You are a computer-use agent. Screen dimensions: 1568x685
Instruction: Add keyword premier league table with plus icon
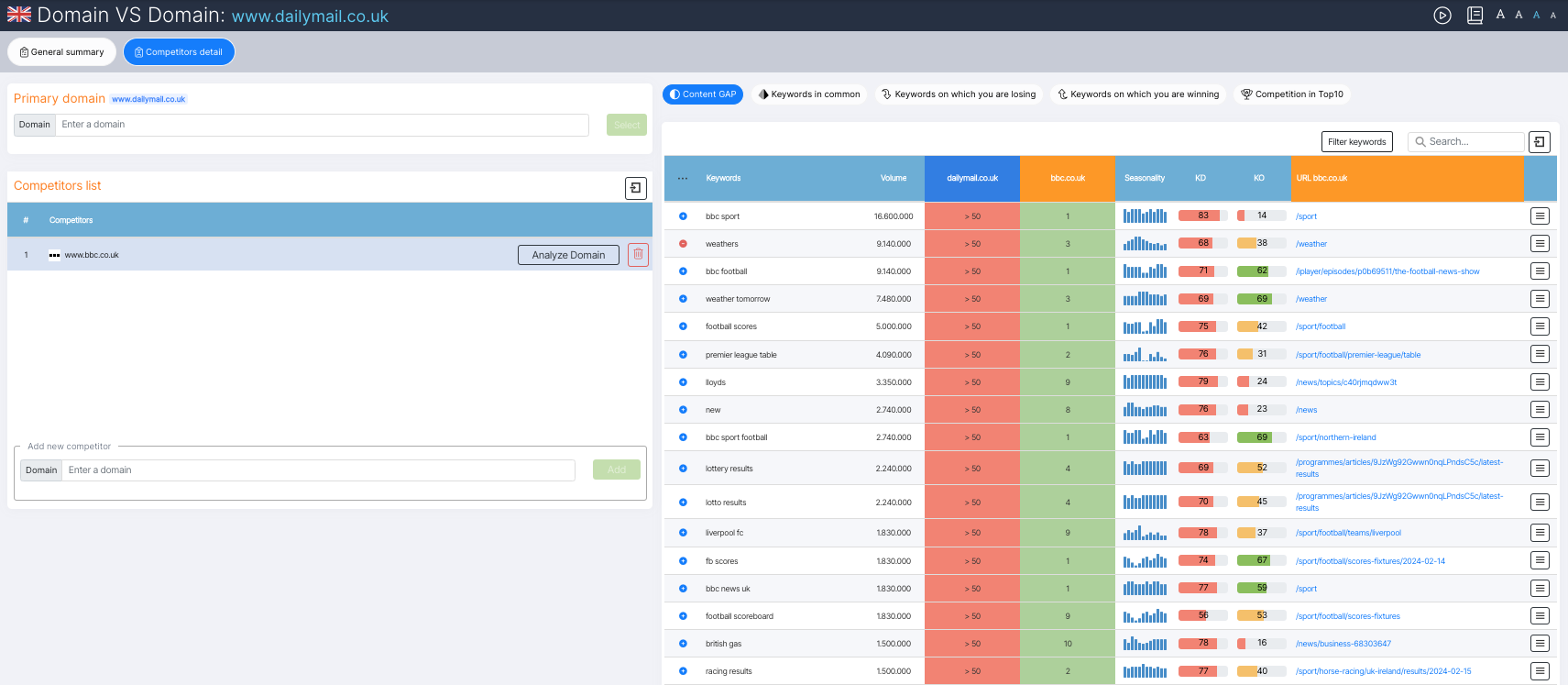click(x=683, y=355)
